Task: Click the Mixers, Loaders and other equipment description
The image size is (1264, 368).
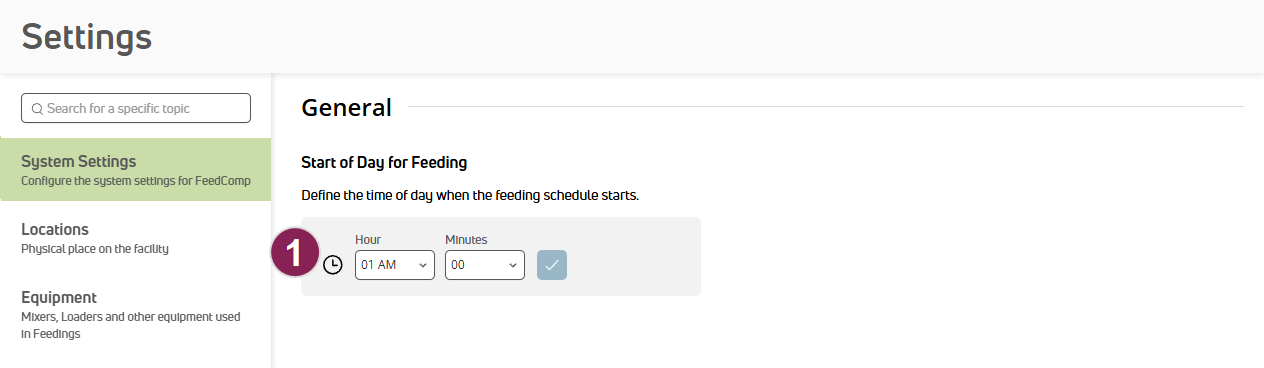Action: 131,325
